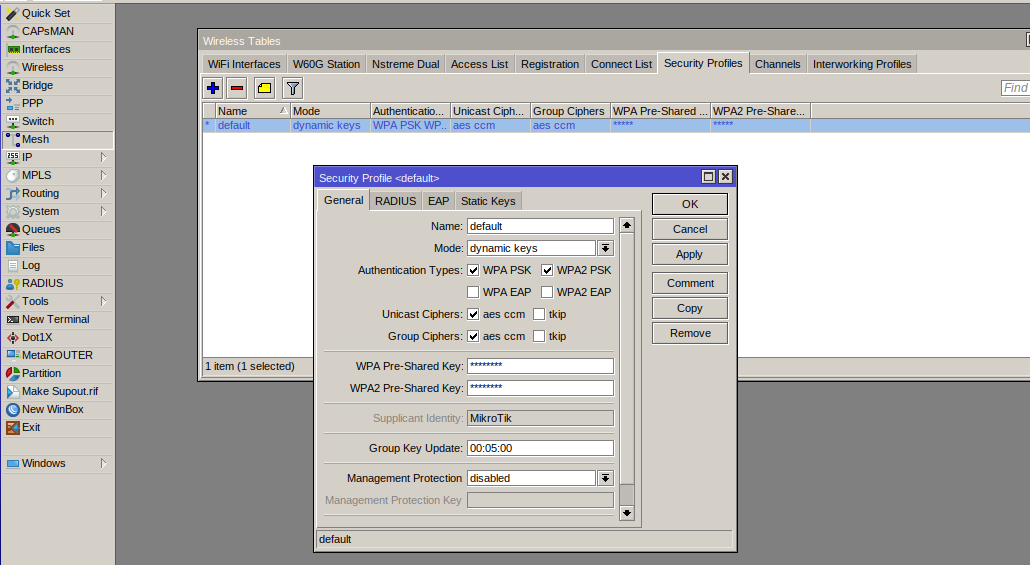Click the WPA2 Pre-Shared Key field
This screenshot has width=1030, height=565.
click(x=540, y=388)
